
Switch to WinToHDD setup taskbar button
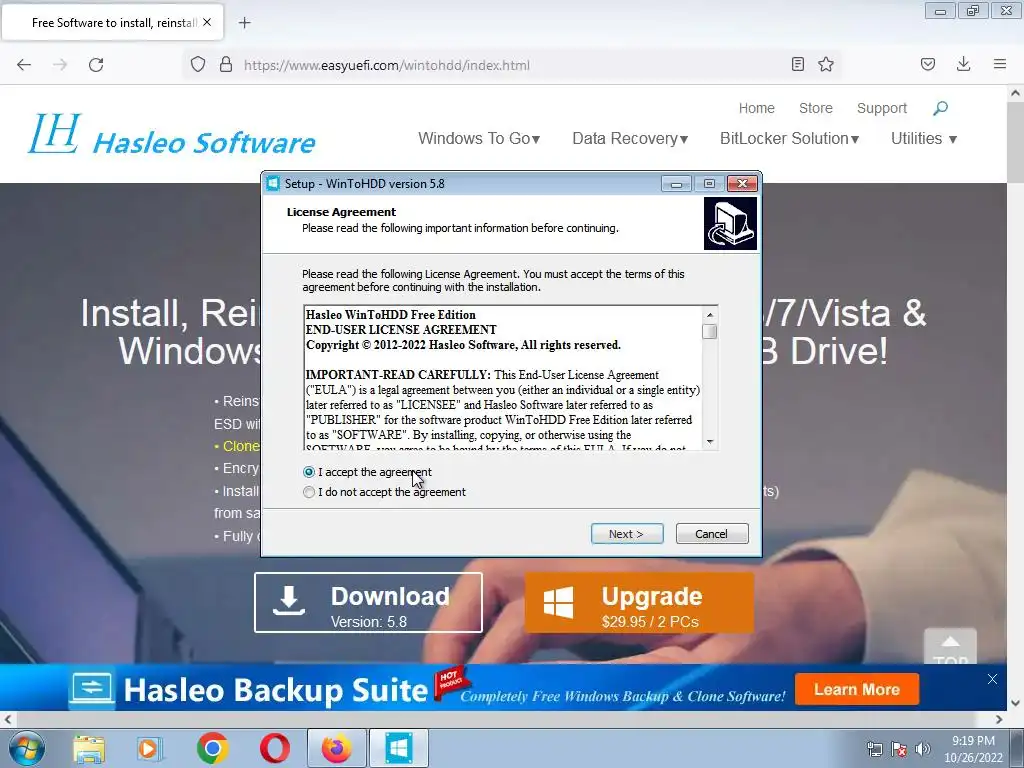point(399,748)
